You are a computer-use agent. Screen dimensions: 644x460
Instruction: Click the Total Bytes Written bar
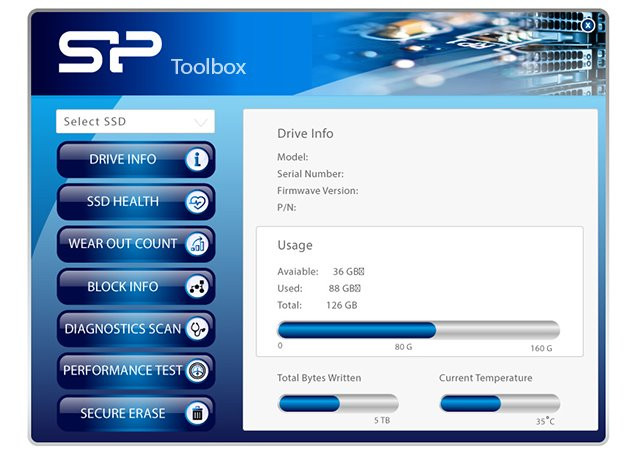(x=338, y=403)
